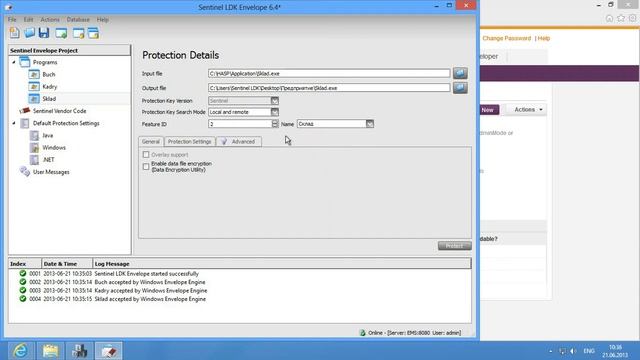Click the Java settings icon
This screenshot has height=360, width=640.
(35, 135)
